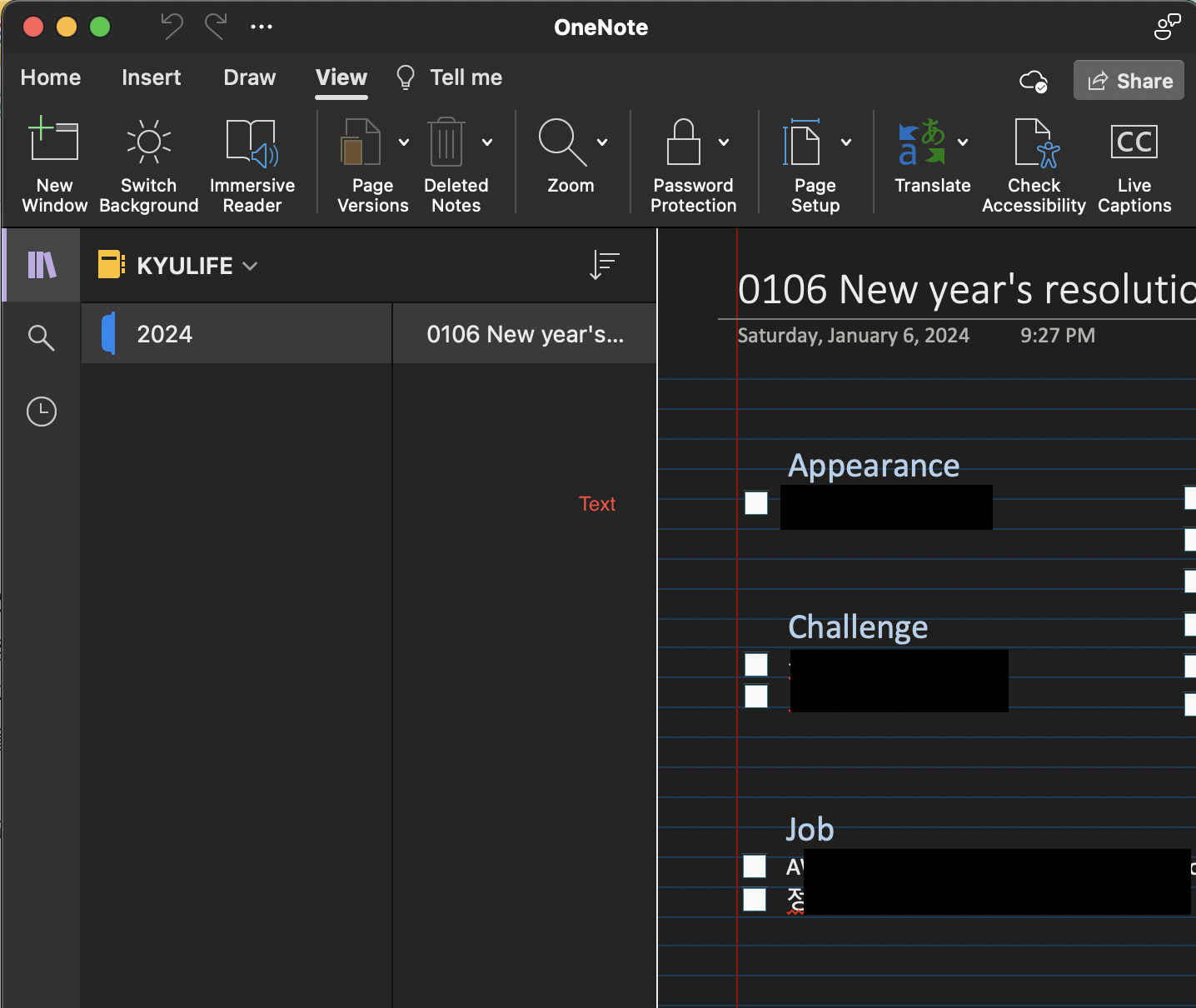Click the Share button
This screenshot has width=1196, height=1008.
click(1129, 80)
